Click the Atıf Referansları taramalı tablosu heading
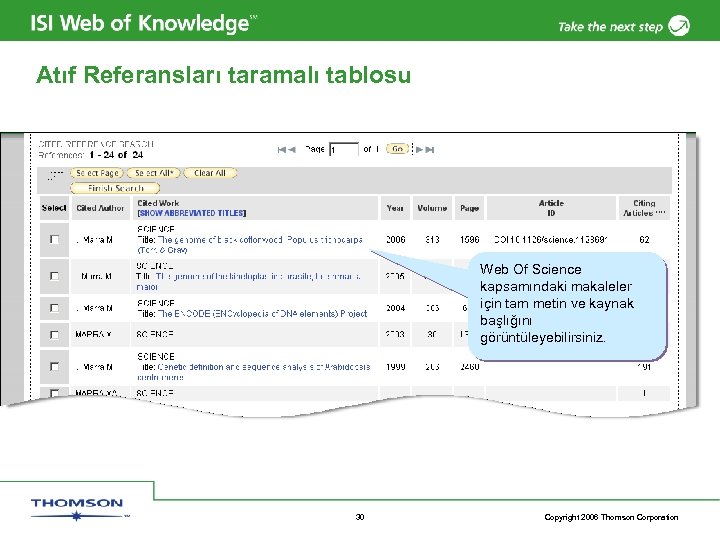 coord(223,75)
